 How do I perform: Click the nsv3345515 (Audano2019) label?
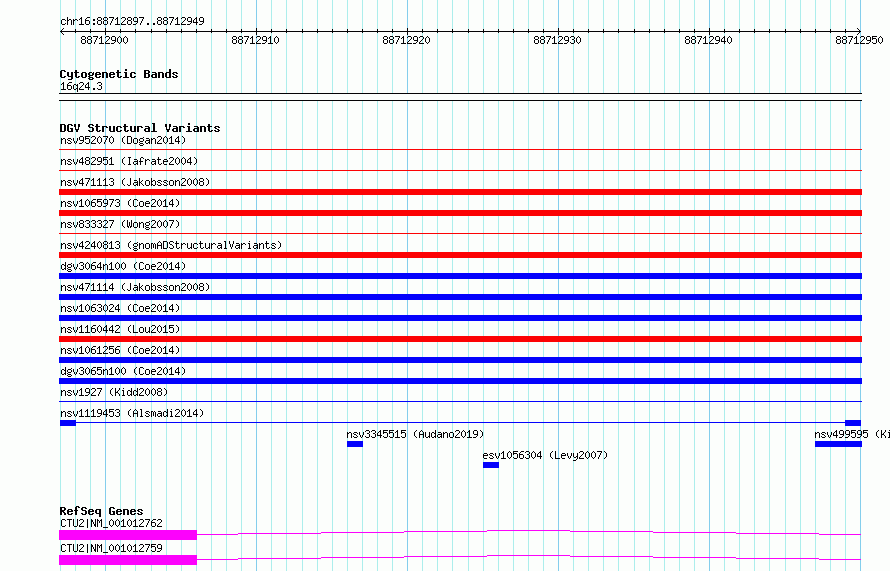(415, 434)
